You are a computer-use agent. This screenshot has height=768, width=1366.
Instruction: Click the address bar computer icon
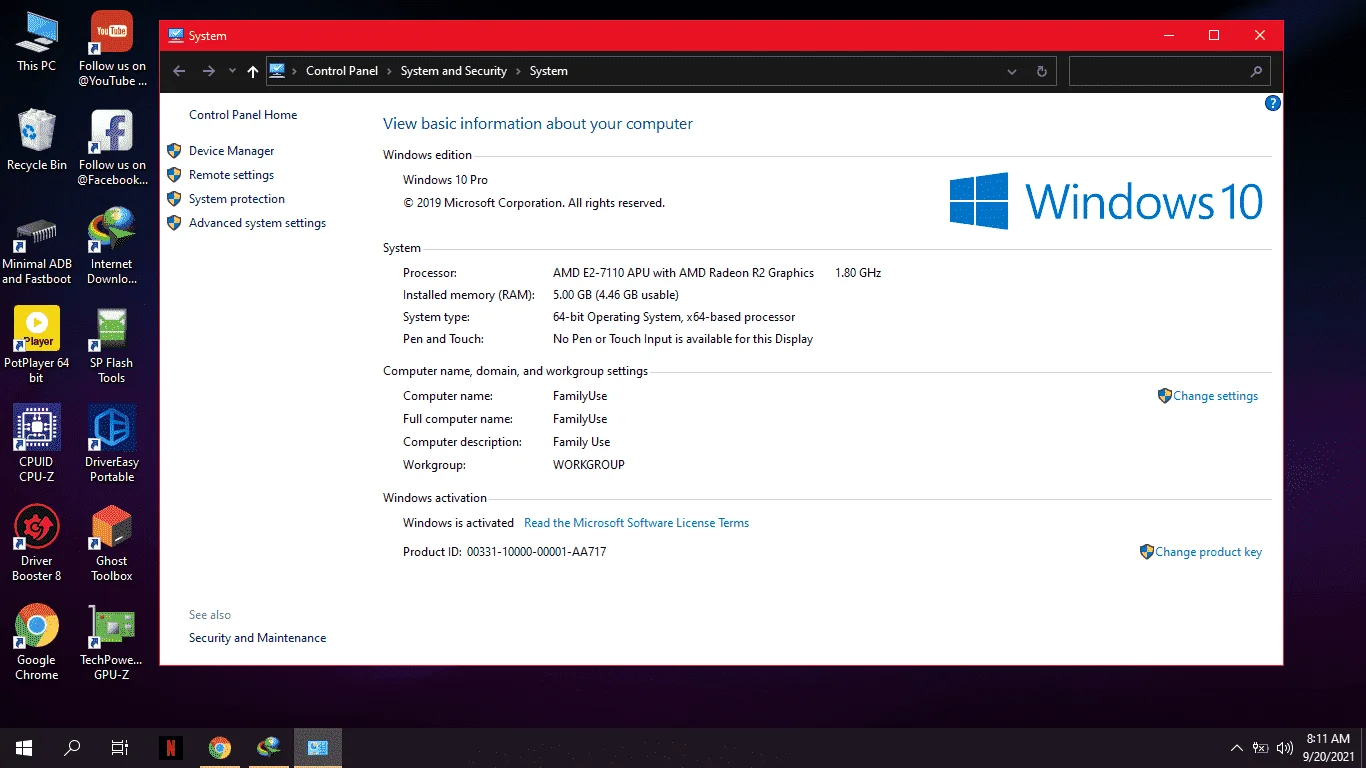[x=277, y=71]
